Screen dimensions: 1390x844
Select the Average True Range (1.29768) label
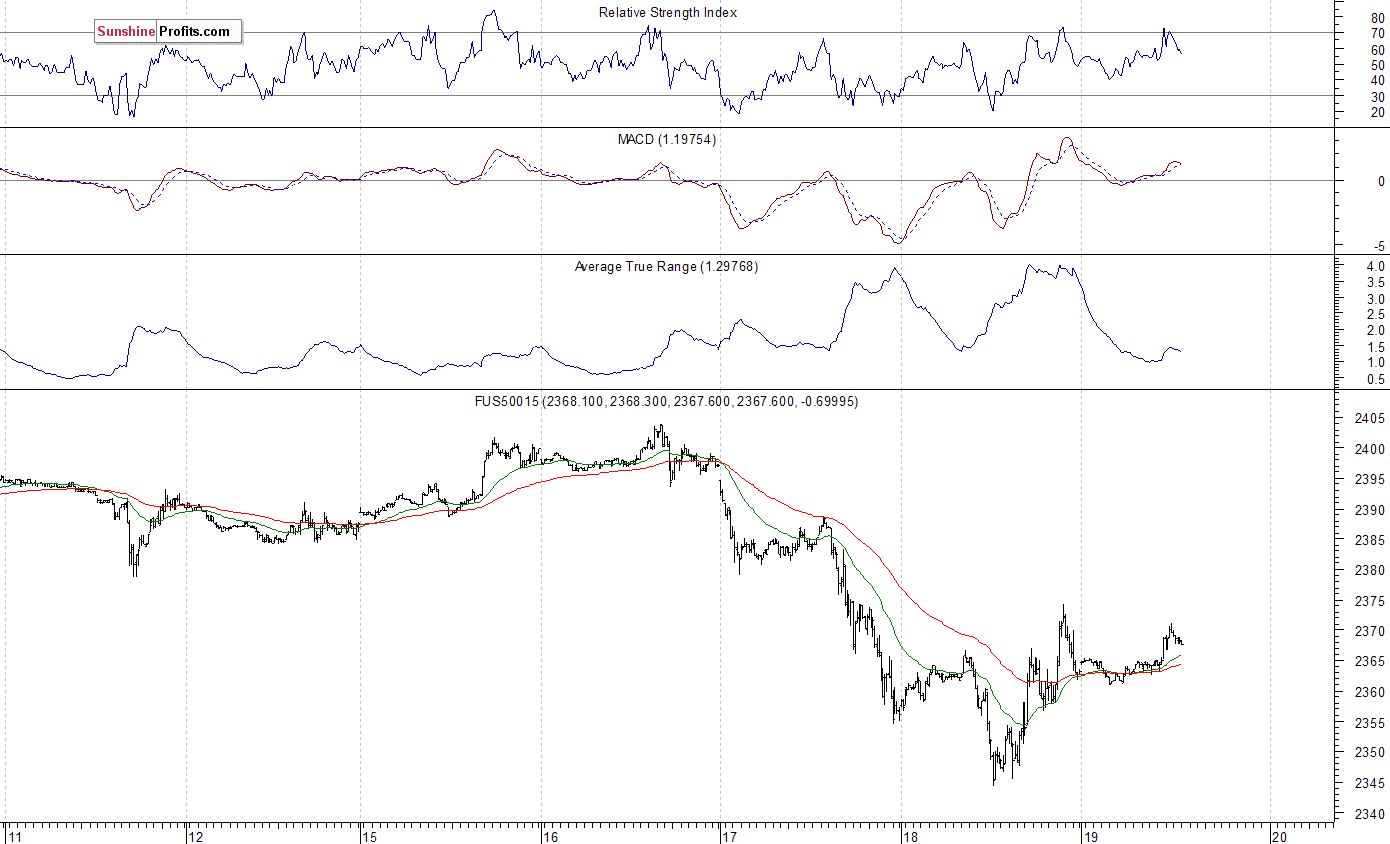[x=666, y=266]
